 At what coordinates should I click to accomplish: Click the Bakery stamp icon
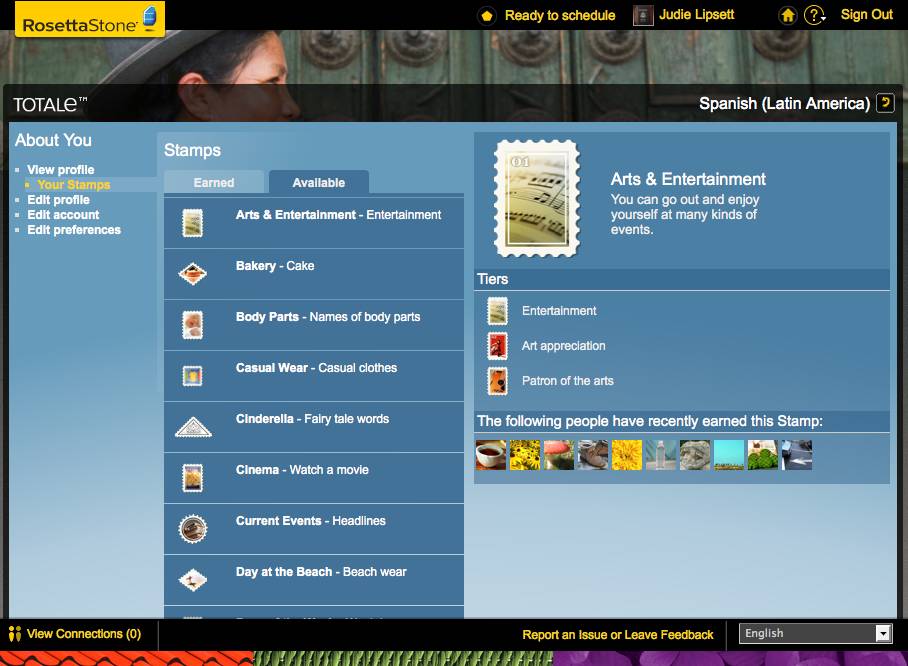[193, 273]
